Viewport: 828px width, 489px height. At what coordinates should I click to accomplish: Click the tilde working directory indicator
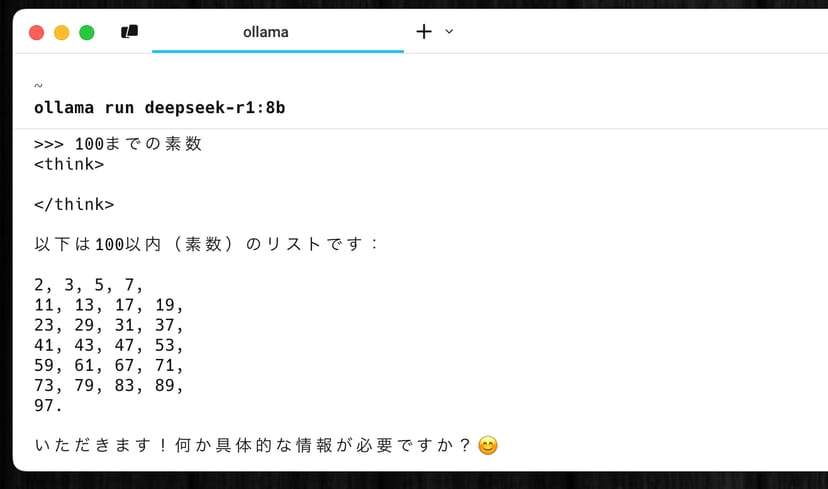38,87
